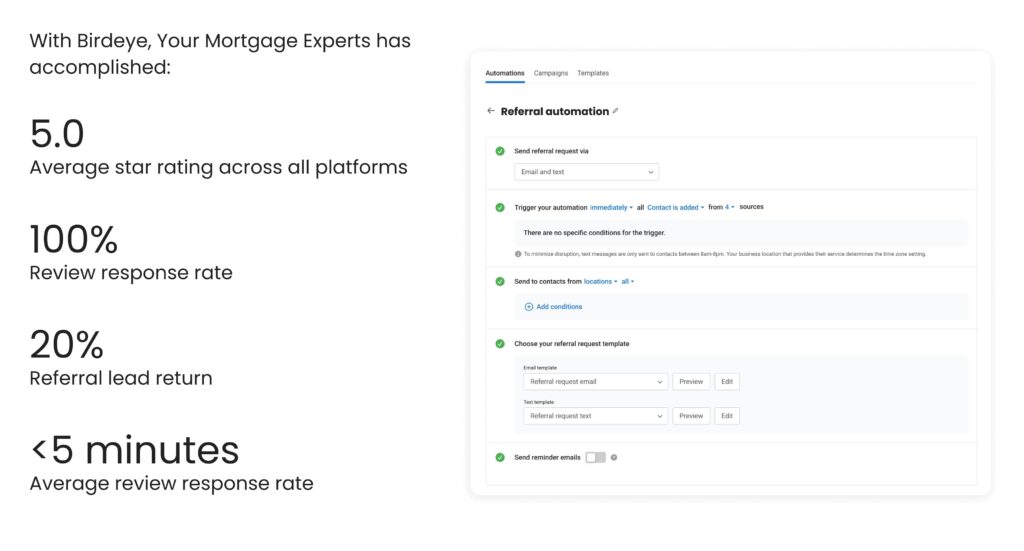
Task: Change the immediately trigger timing dropdown
Action: 611,207
